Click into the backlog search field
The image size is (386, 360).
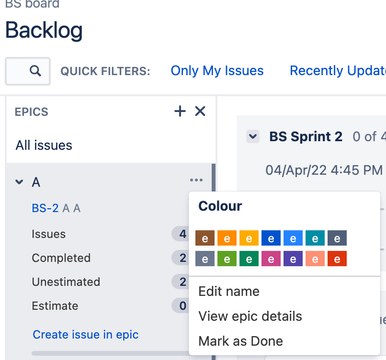(x=28, y=71)
